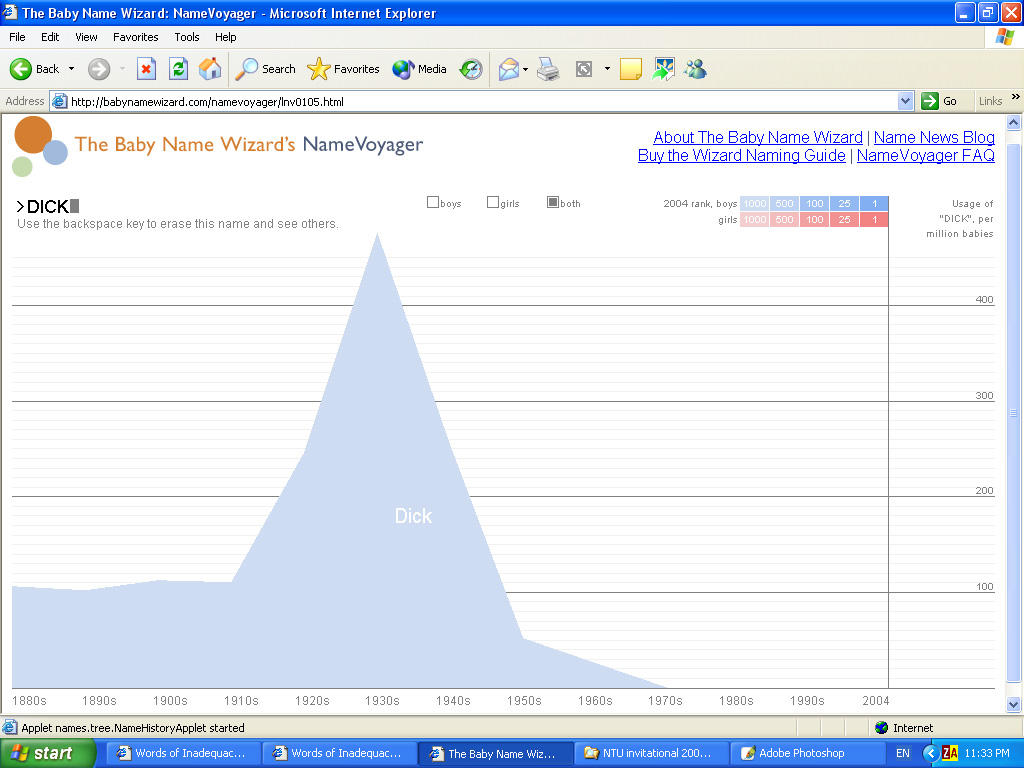Open the View menu
Image resolution: width=1024 pixels, height=768 pixels.
(x=86, y=37)
